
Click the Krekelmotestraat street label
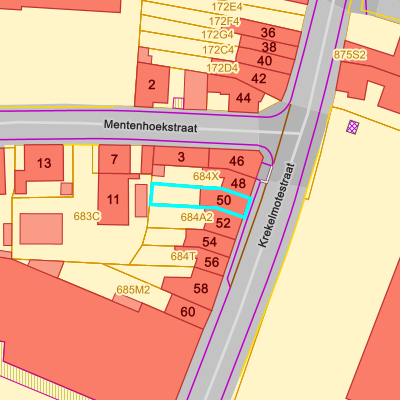[x=276, y=205]
